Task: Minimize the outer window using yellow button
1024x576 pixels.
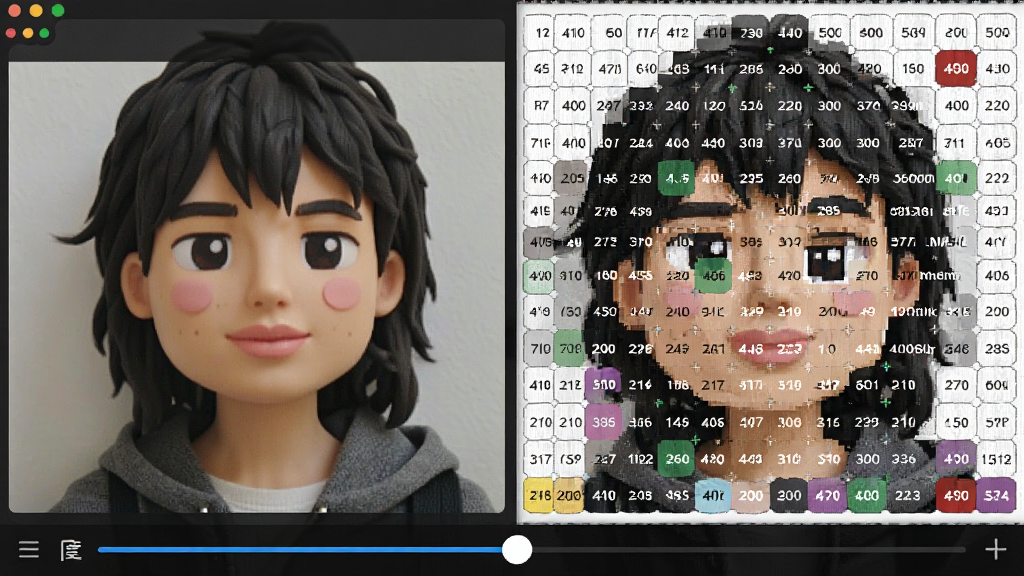Action: (36, 10)
